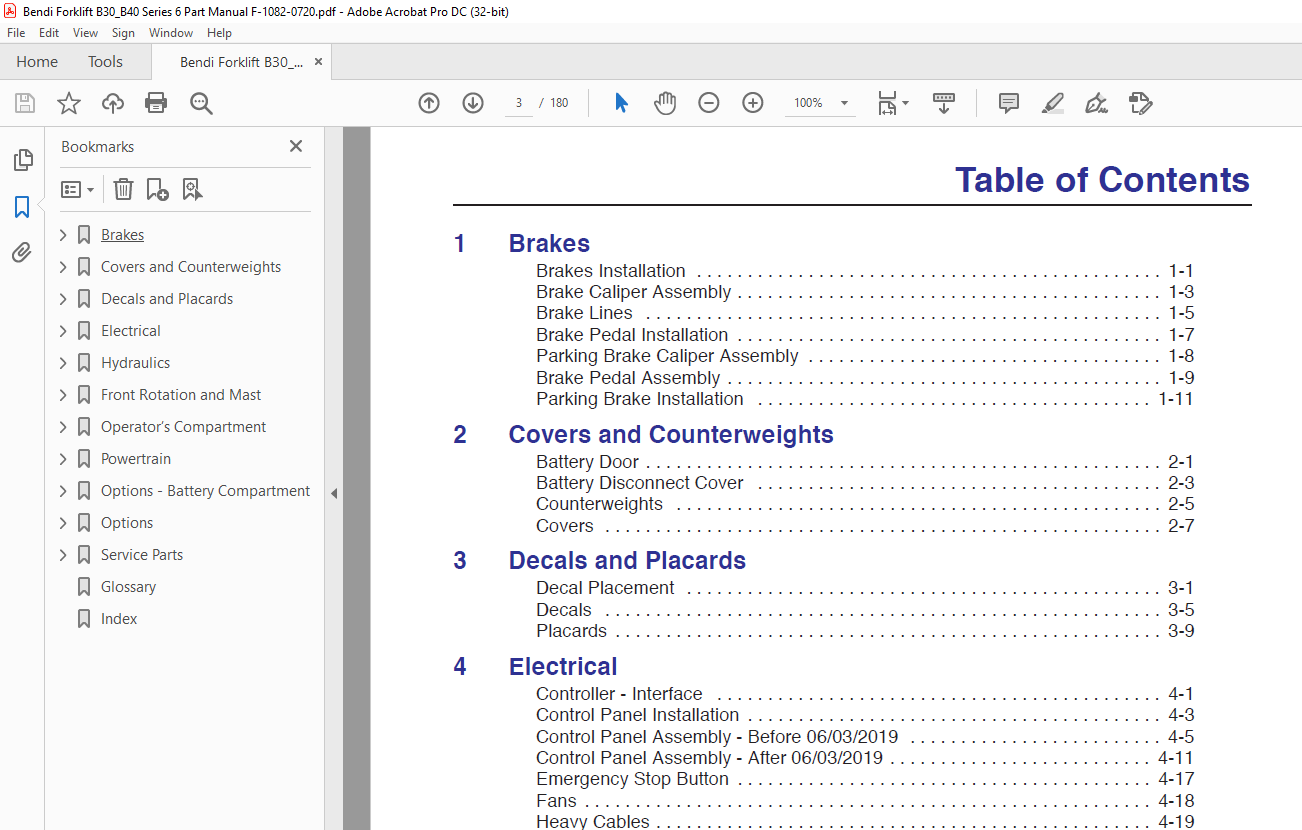The width and height of the screenshot is (1302, 830).
Task: Close the Bendi Forklift document tab
Action: coord(319,62)
